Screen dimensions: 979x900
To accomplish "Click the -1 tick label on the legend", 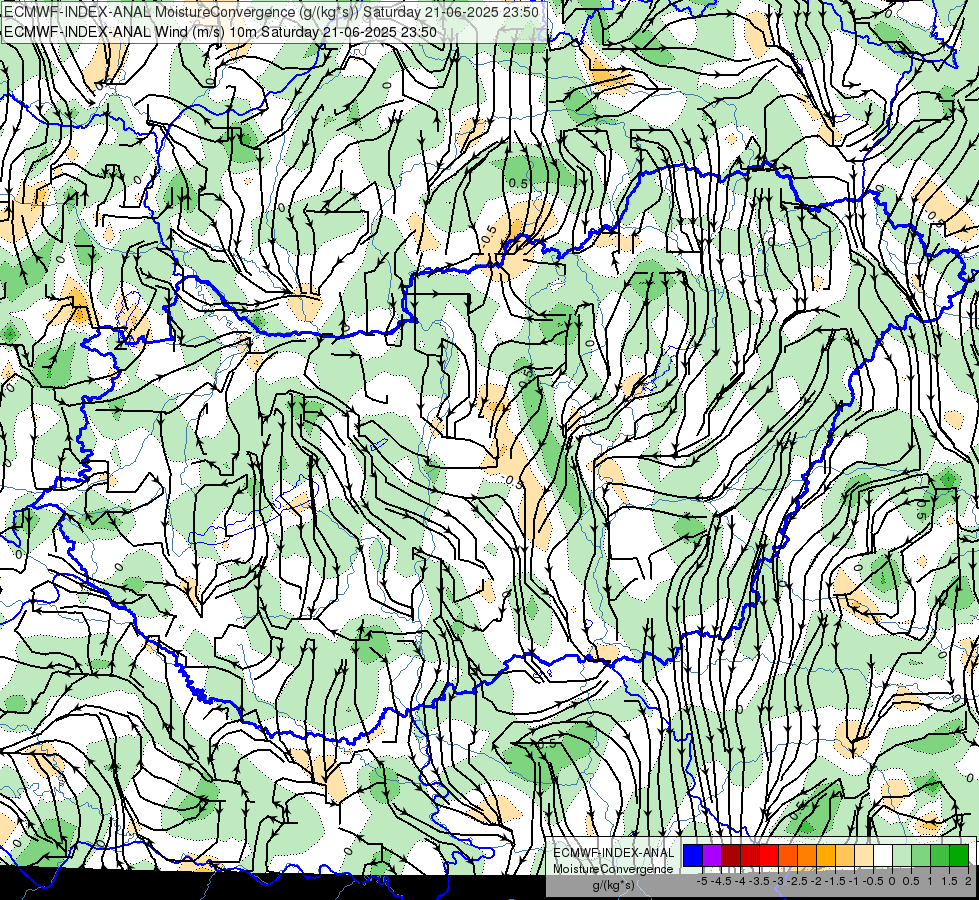I will pos(854,881).
